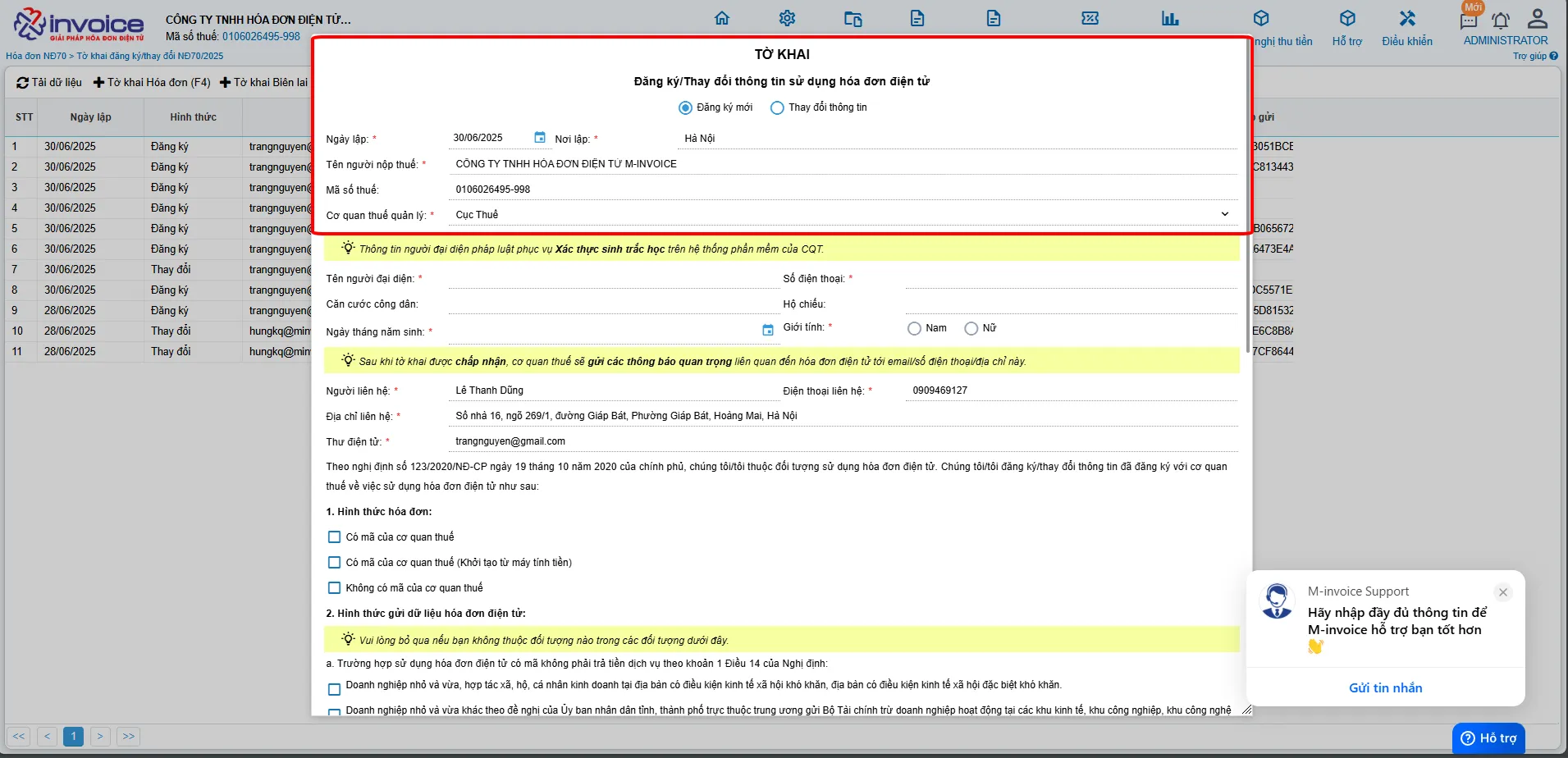
Task: Open the Ngày lập calendar picker icon
Action: 540,137
